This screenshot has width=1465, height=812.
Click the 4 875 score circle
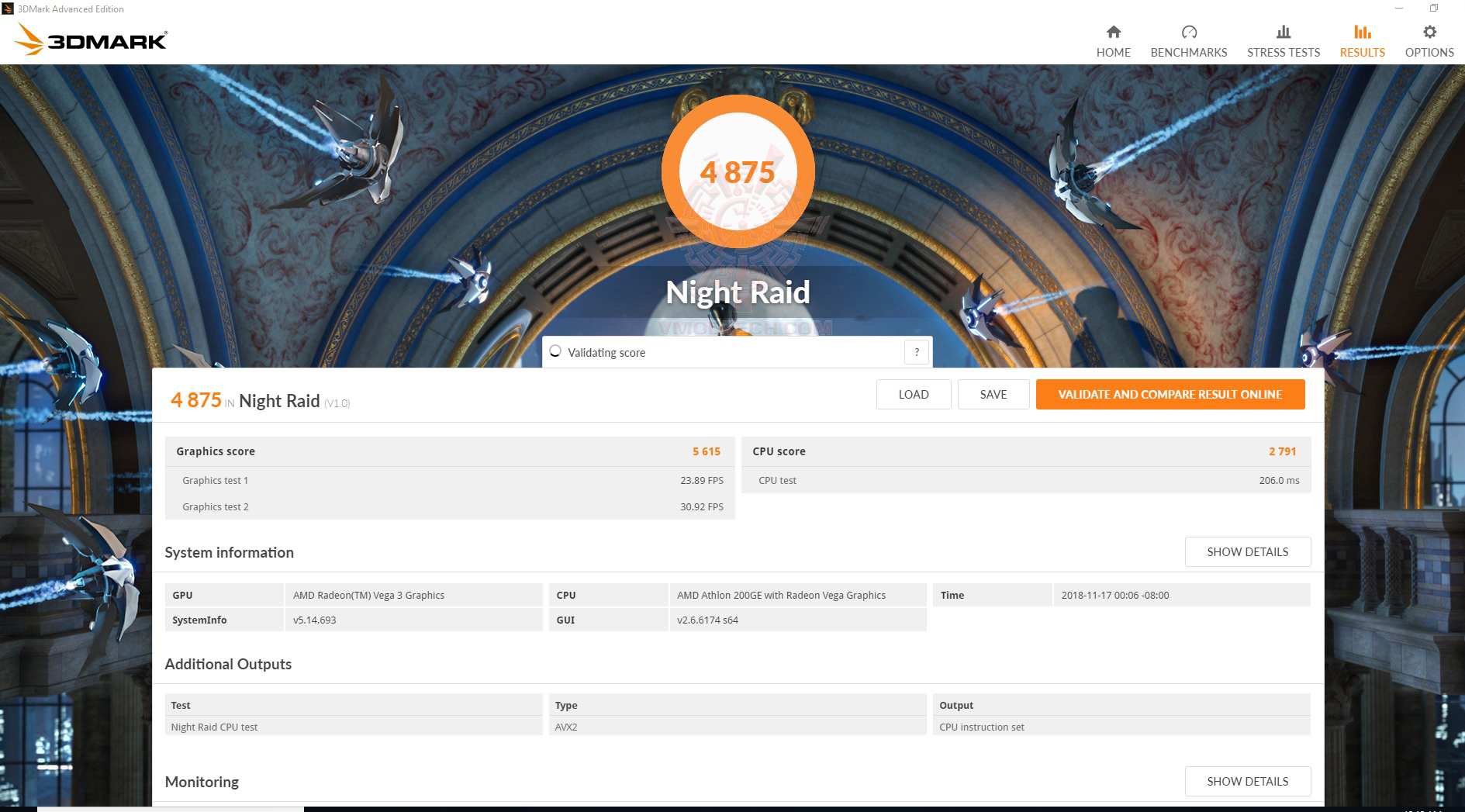738,171
